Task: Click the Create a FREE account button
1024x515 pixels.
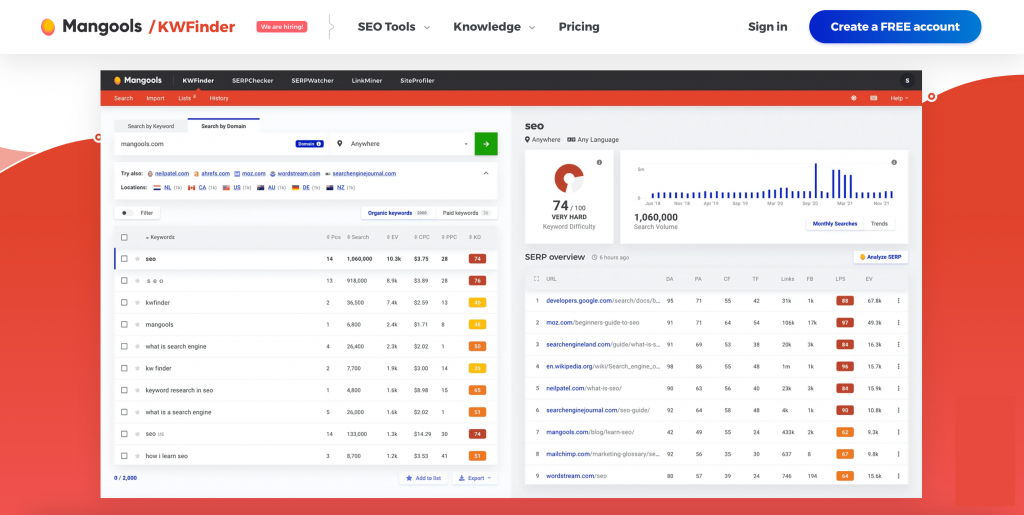Action: click(894, 27)
